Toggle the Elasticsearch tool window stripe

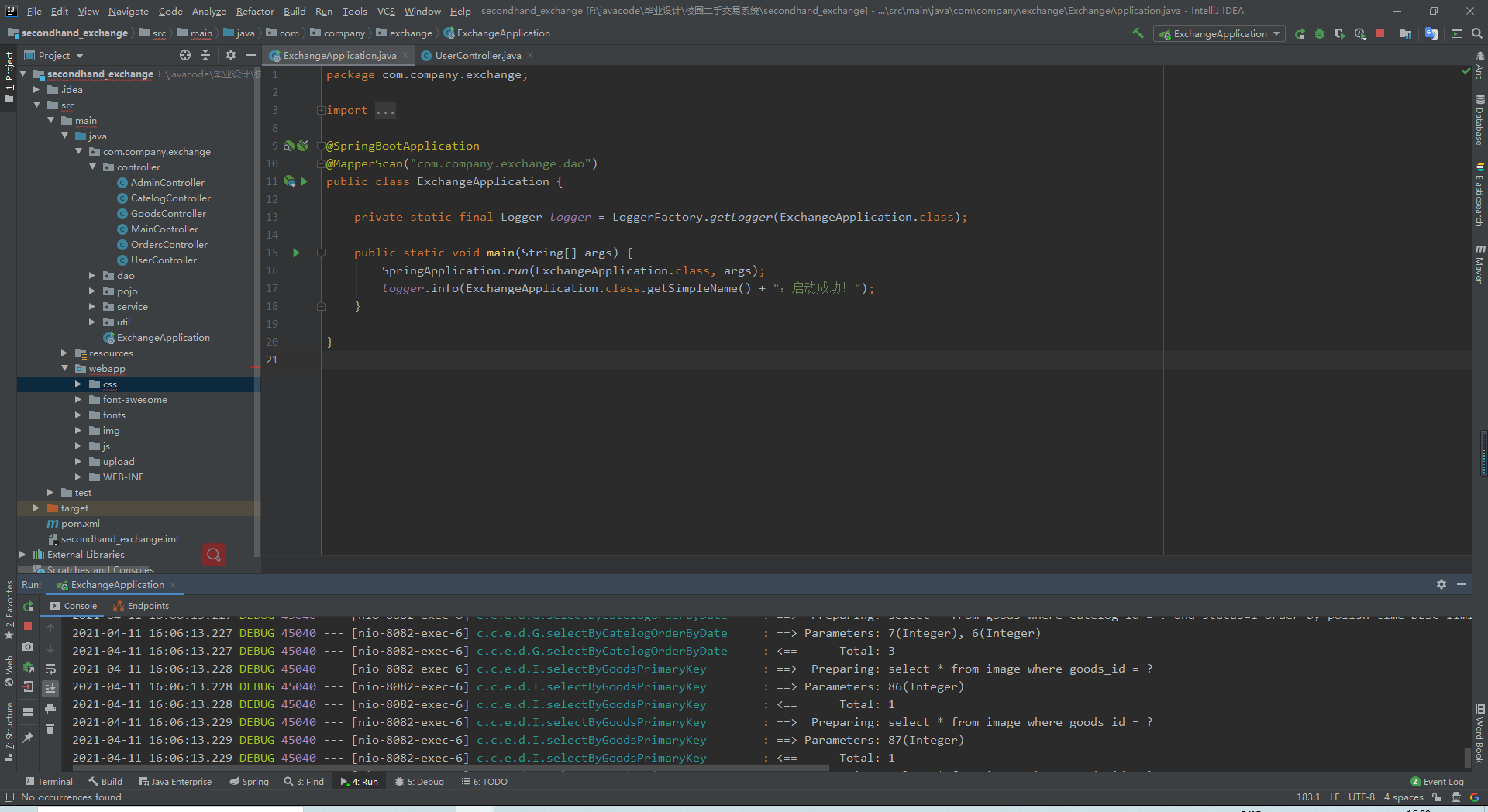(1479, 194)
